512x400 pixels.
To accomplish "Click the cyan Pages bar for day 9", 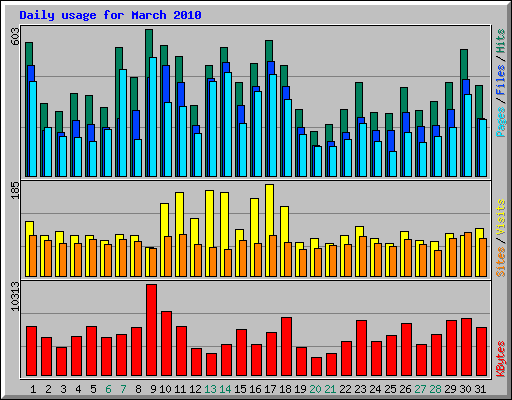I will point(153,117).
